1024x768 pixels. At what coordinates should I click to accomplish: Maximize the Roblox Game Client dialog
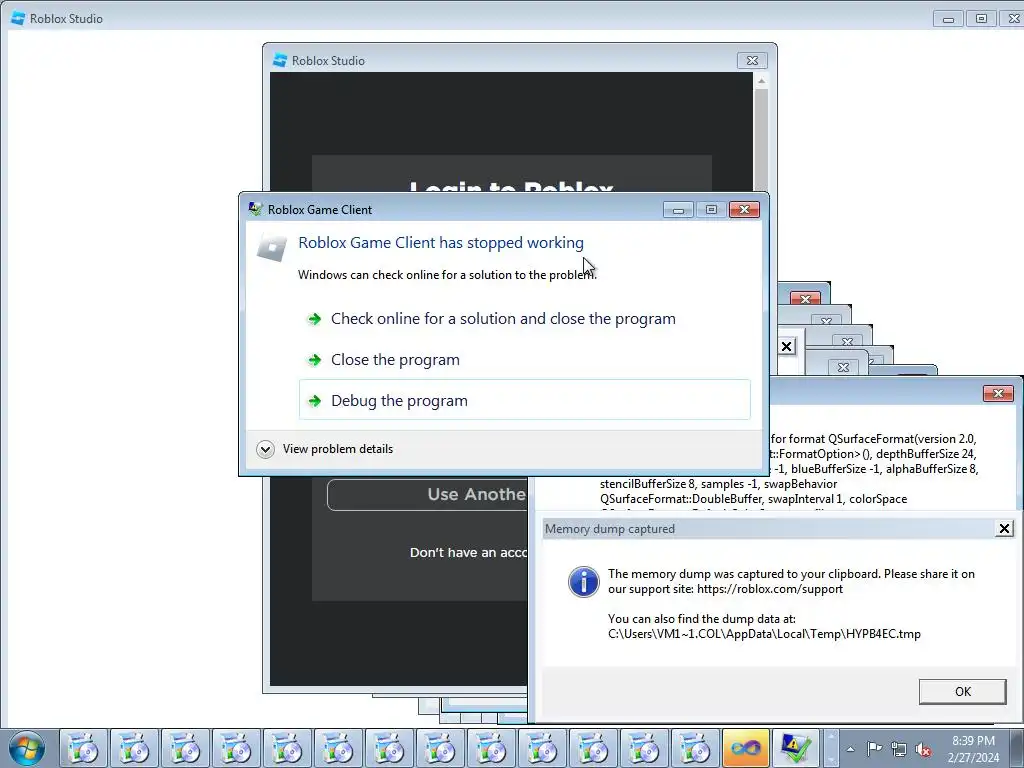tap(711, 210)
